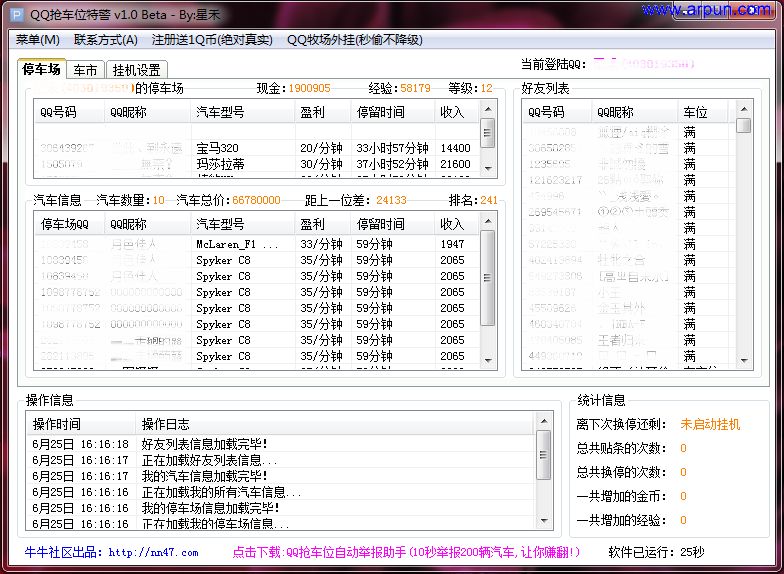
Task: Click 停留时间 header in 汽车信息 table
Action: coord(393,224)
